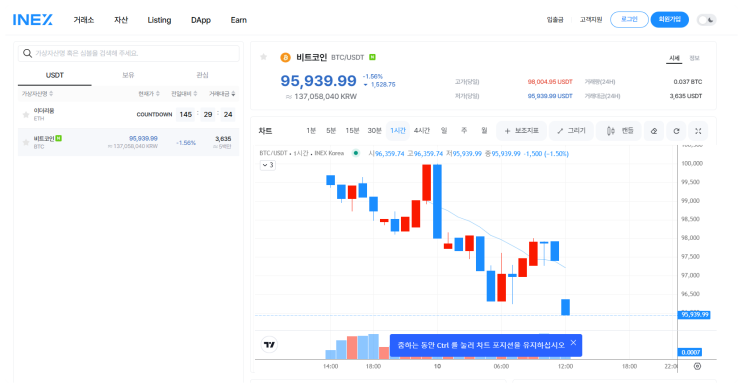Set chart interval to 30분
Image resolution: width=743 pixels, height=388 pixels.
[x=374, y=131]
